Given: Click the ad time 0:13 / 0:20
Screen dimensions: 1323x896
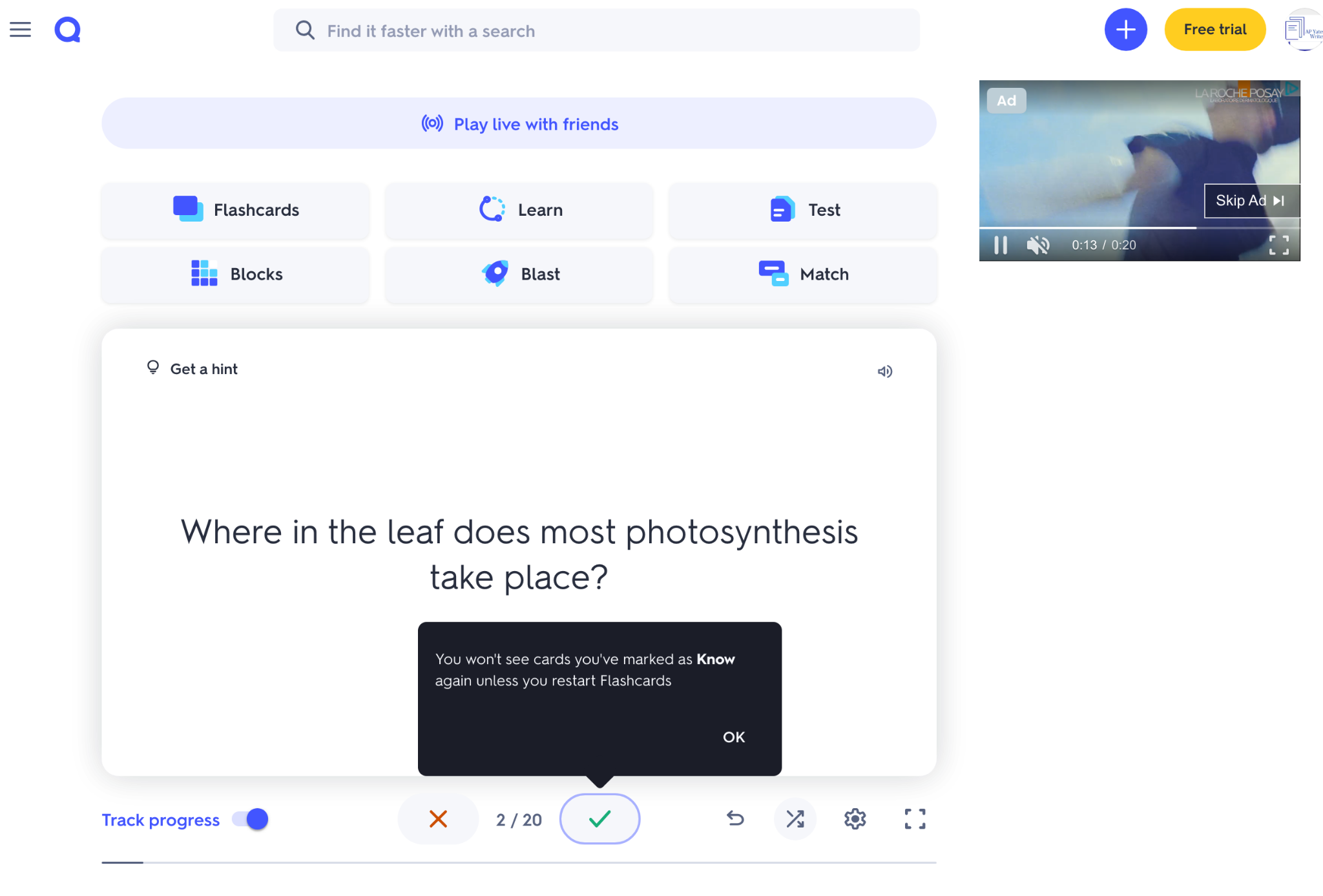Looking at the screenshot, I should pos(1103,245).
